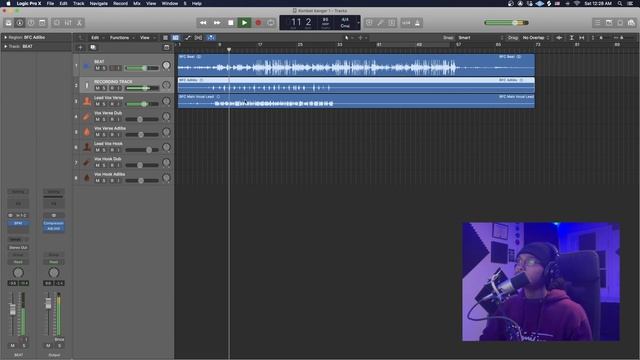Toggle the metronome click button

click(x=417, y=23)
